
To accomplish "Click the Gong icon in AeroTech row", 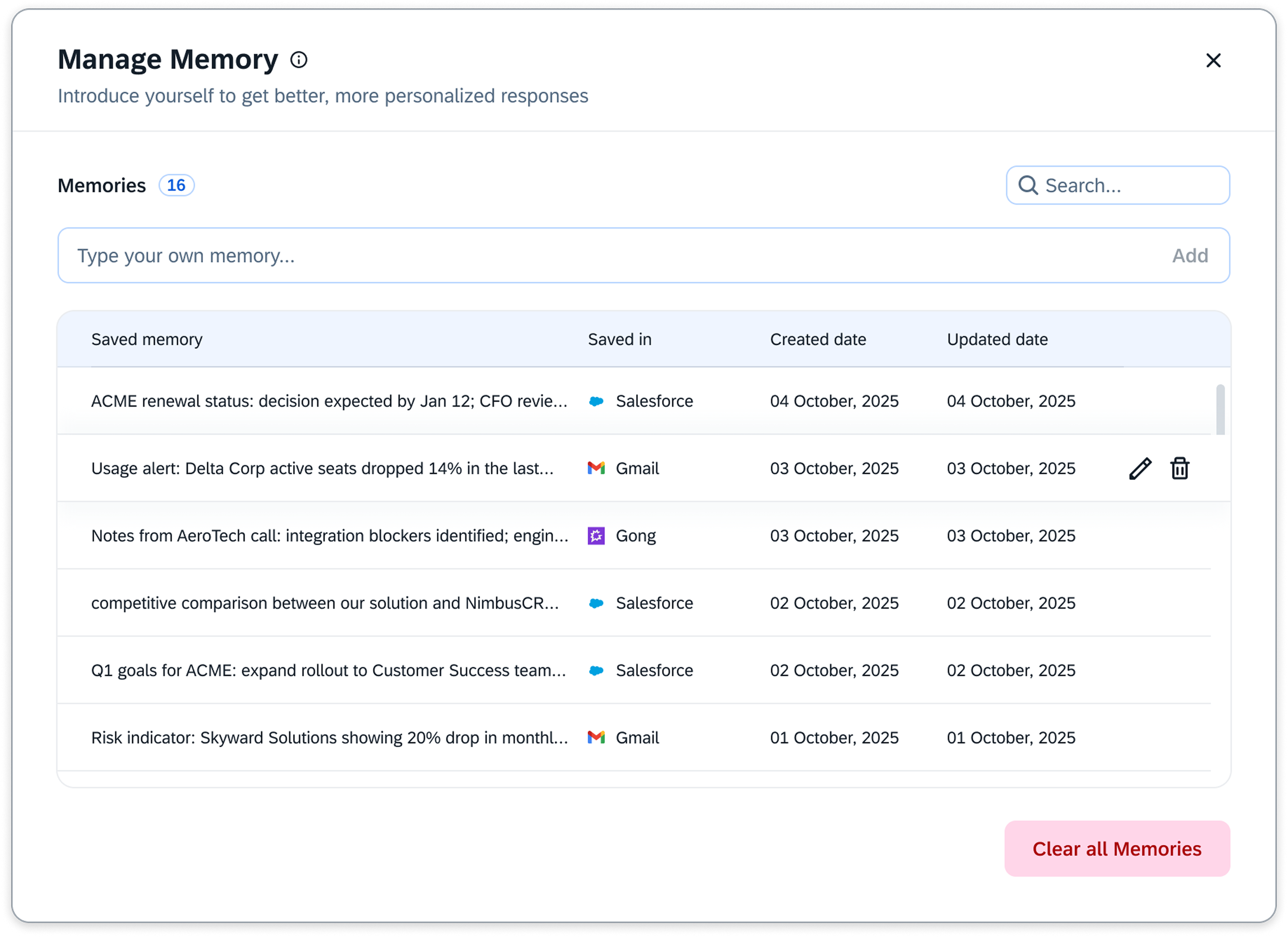I will [596, 535].
